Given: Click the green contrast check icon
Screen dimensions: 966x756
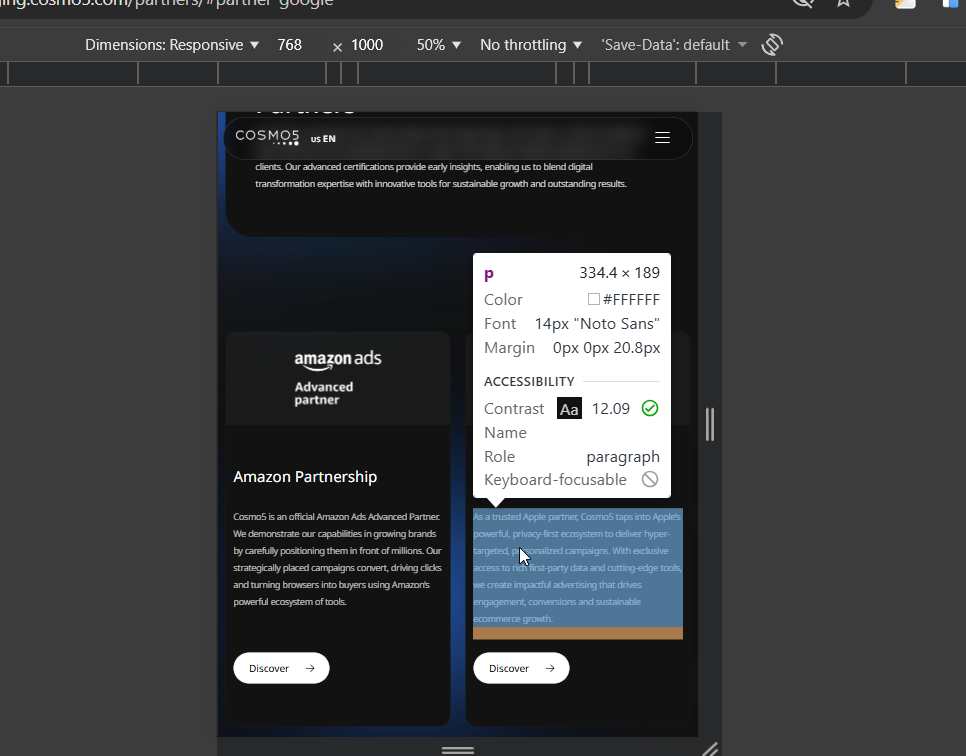Looking at the screenshot, I should tap(650, 408).
